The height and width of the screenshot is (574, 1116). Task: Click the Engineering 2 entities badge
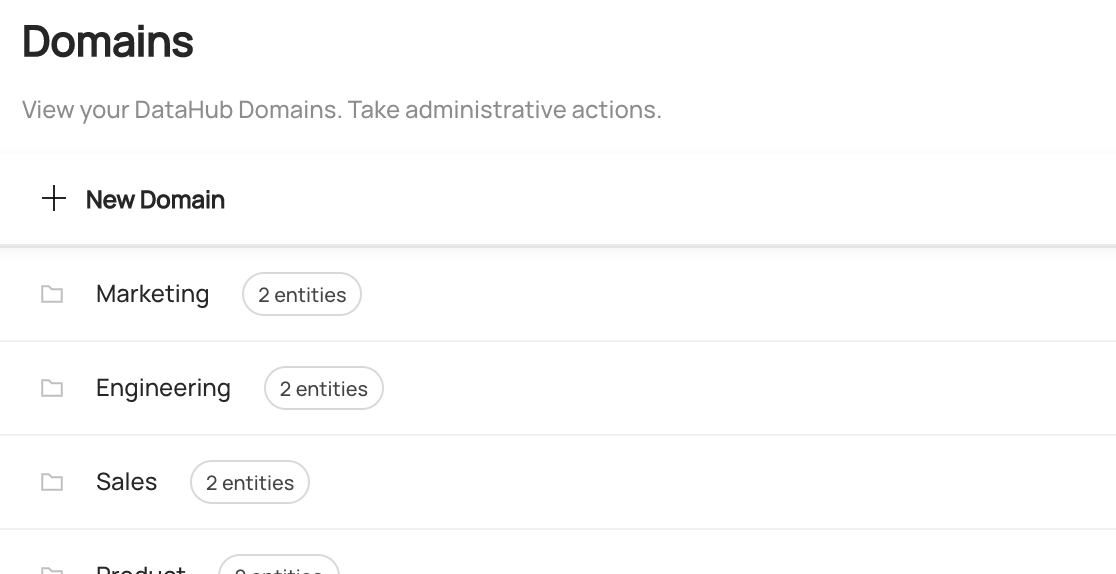(x=324, y=389)
